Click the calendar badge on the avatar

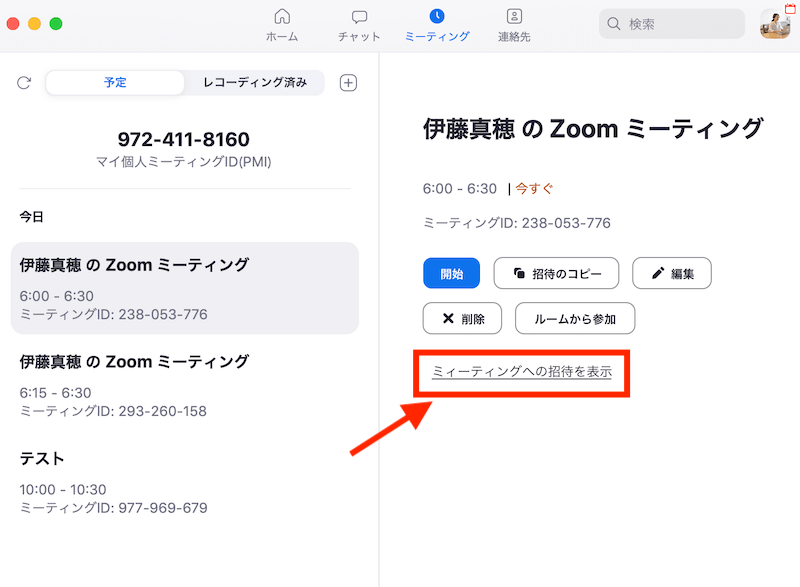tap(790, 9)
